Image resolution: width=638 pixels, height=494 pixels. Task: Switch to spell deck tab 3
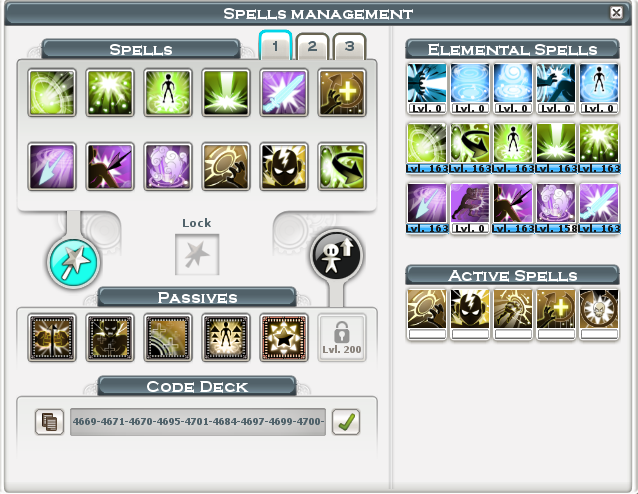[350, 46]
